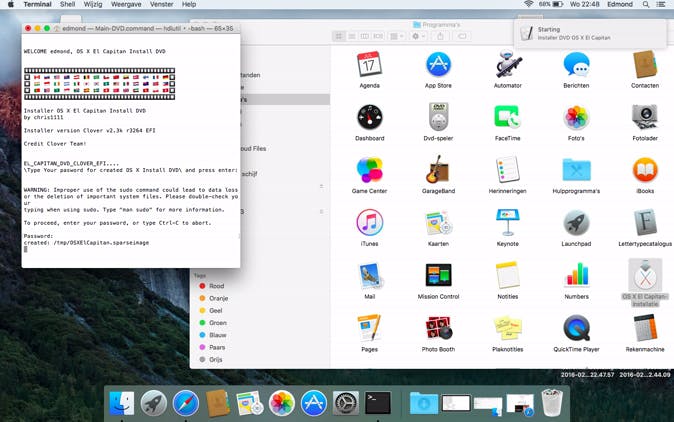
Task: Open the FaceTime app icon
Action: pyautogui.click(x=507, y=117)
